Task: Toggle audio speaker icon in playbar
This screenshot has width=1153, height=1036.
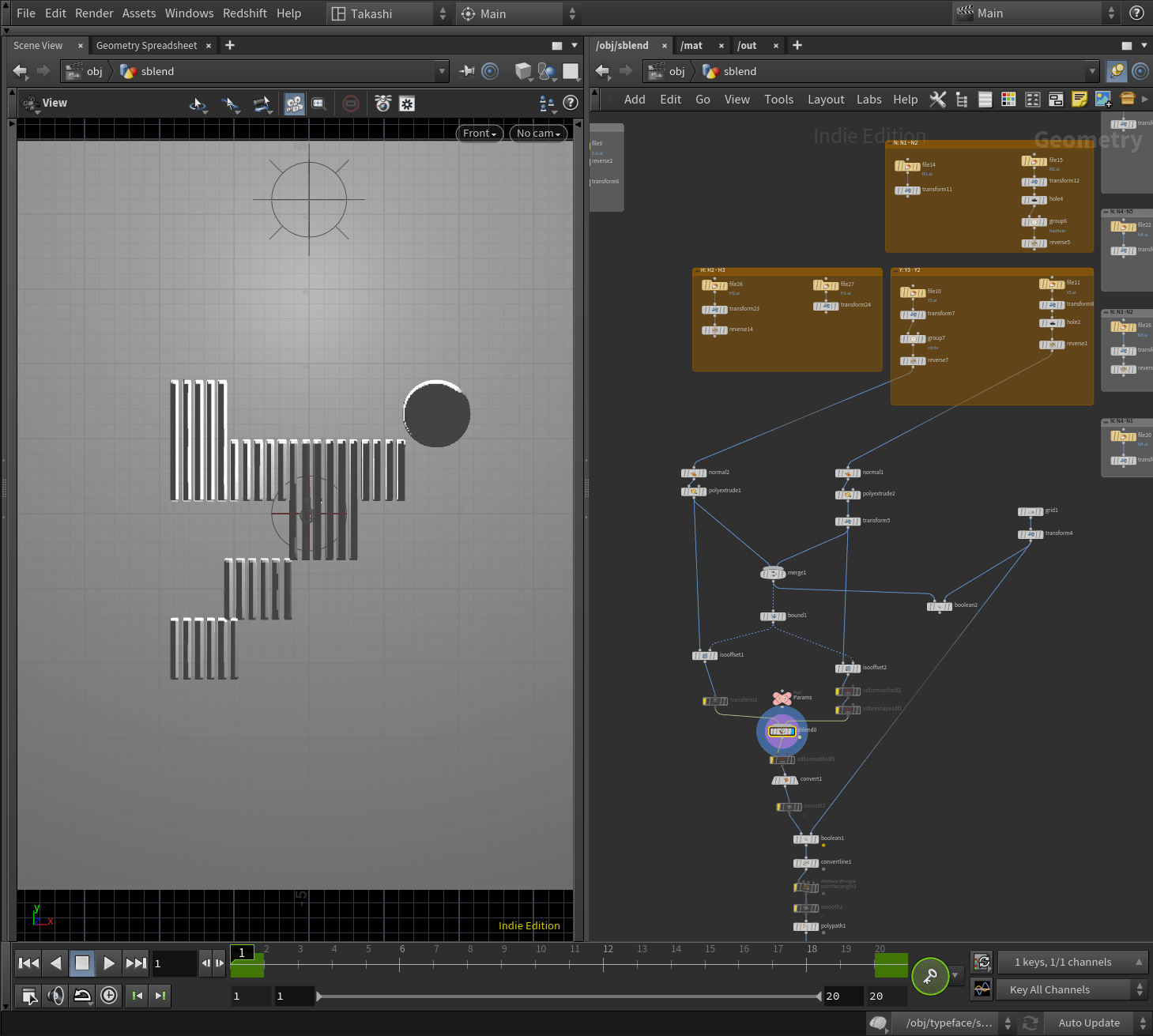Action: point(55,996)
